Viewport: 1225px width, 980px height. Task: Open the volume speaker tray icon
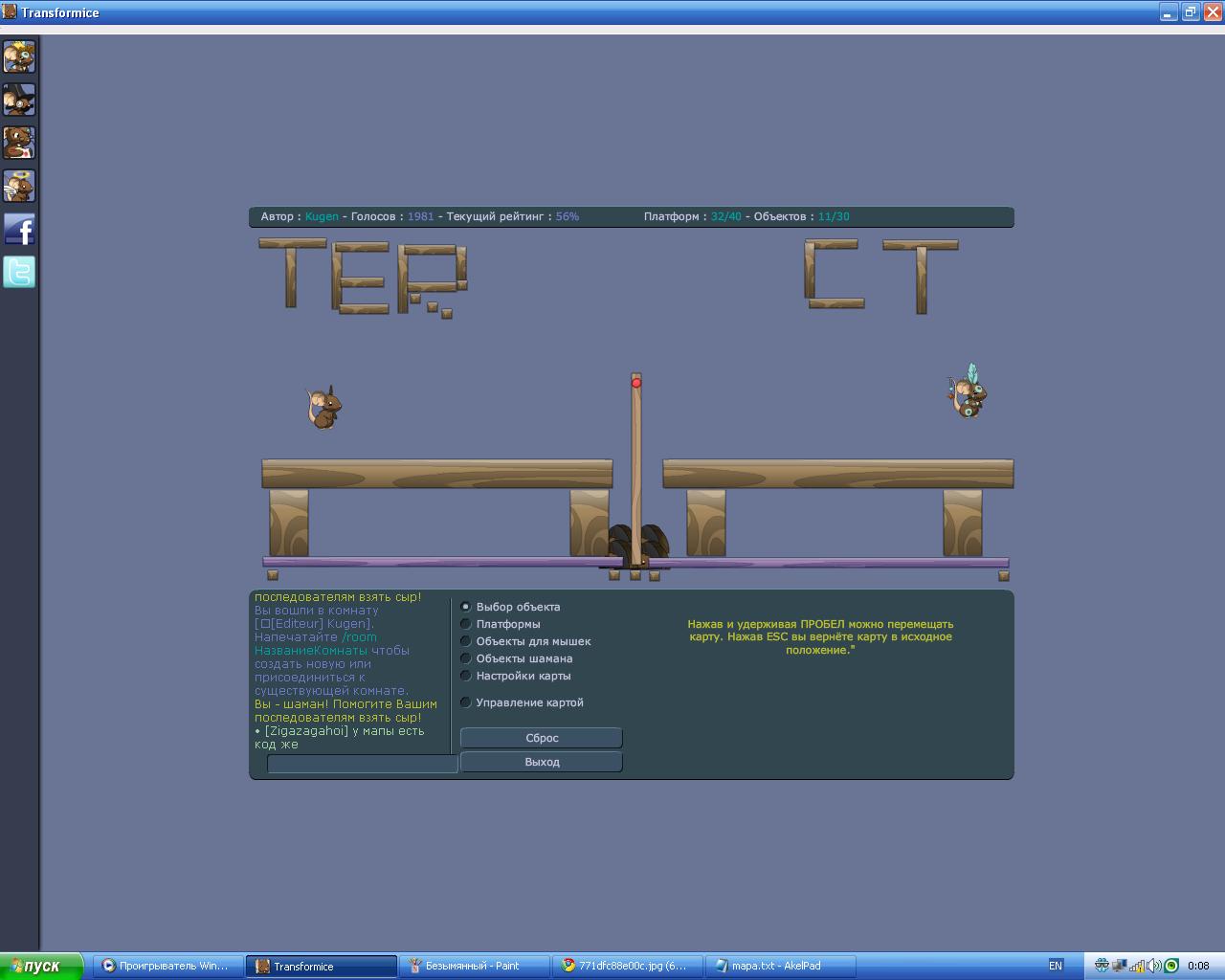tap(1154, 966)
